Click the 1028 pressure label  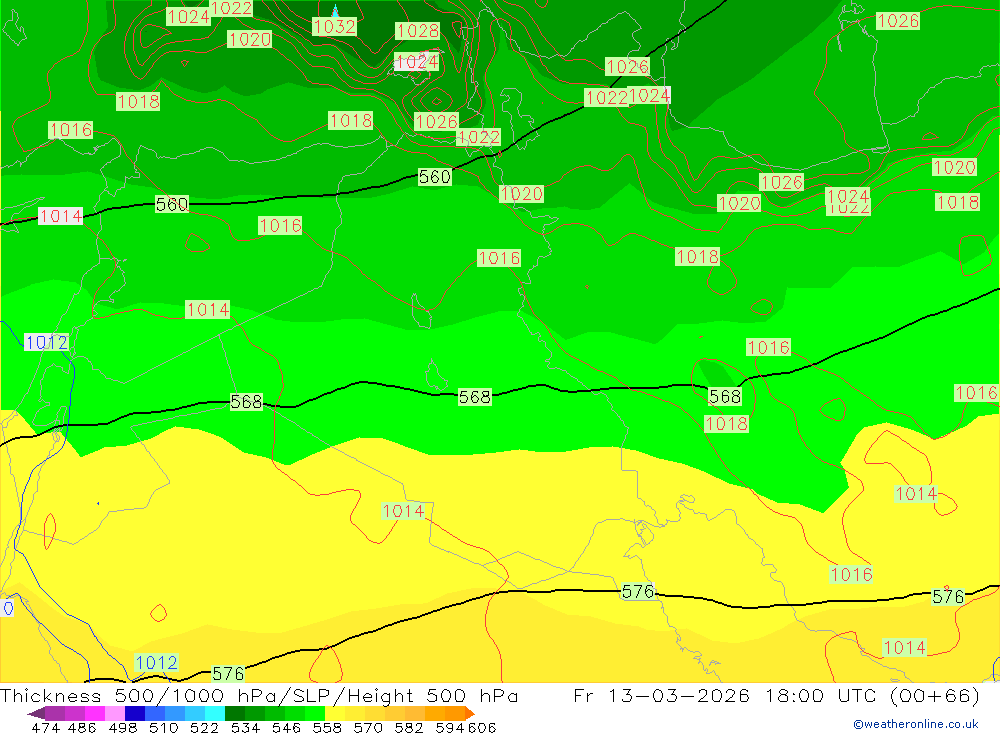coord(418,31)
